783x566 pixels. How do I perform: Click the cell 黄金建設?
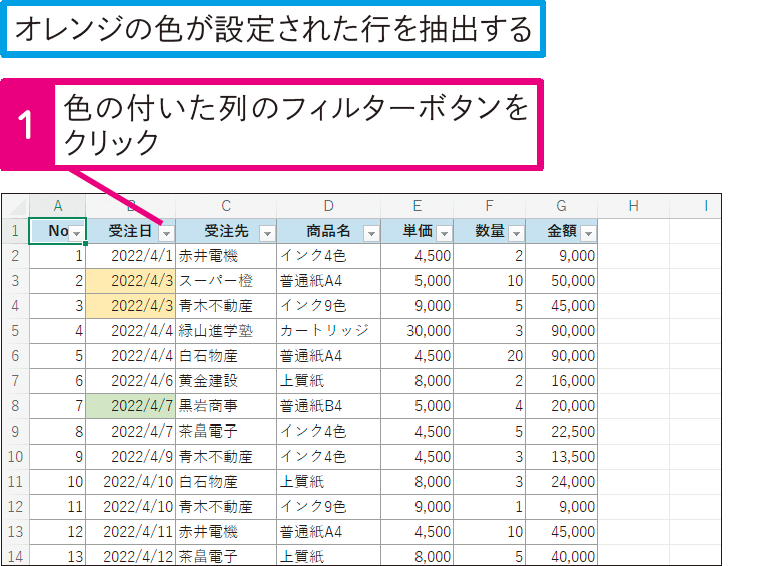(x=226, y=381)
